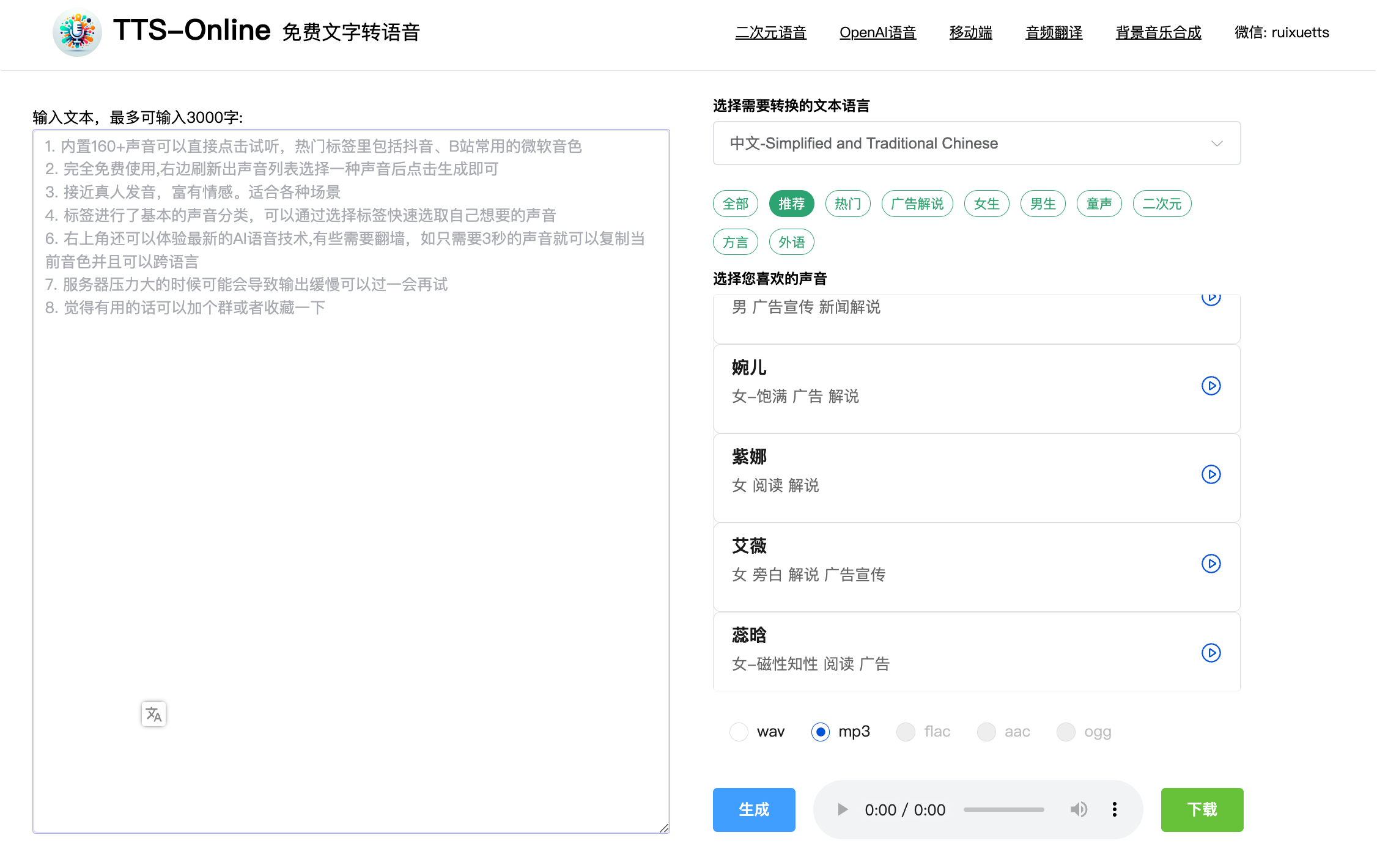This screenshot has height=868, width=1377.
Task: Select the 二次元 voice tag
Action: (1162, 204)
